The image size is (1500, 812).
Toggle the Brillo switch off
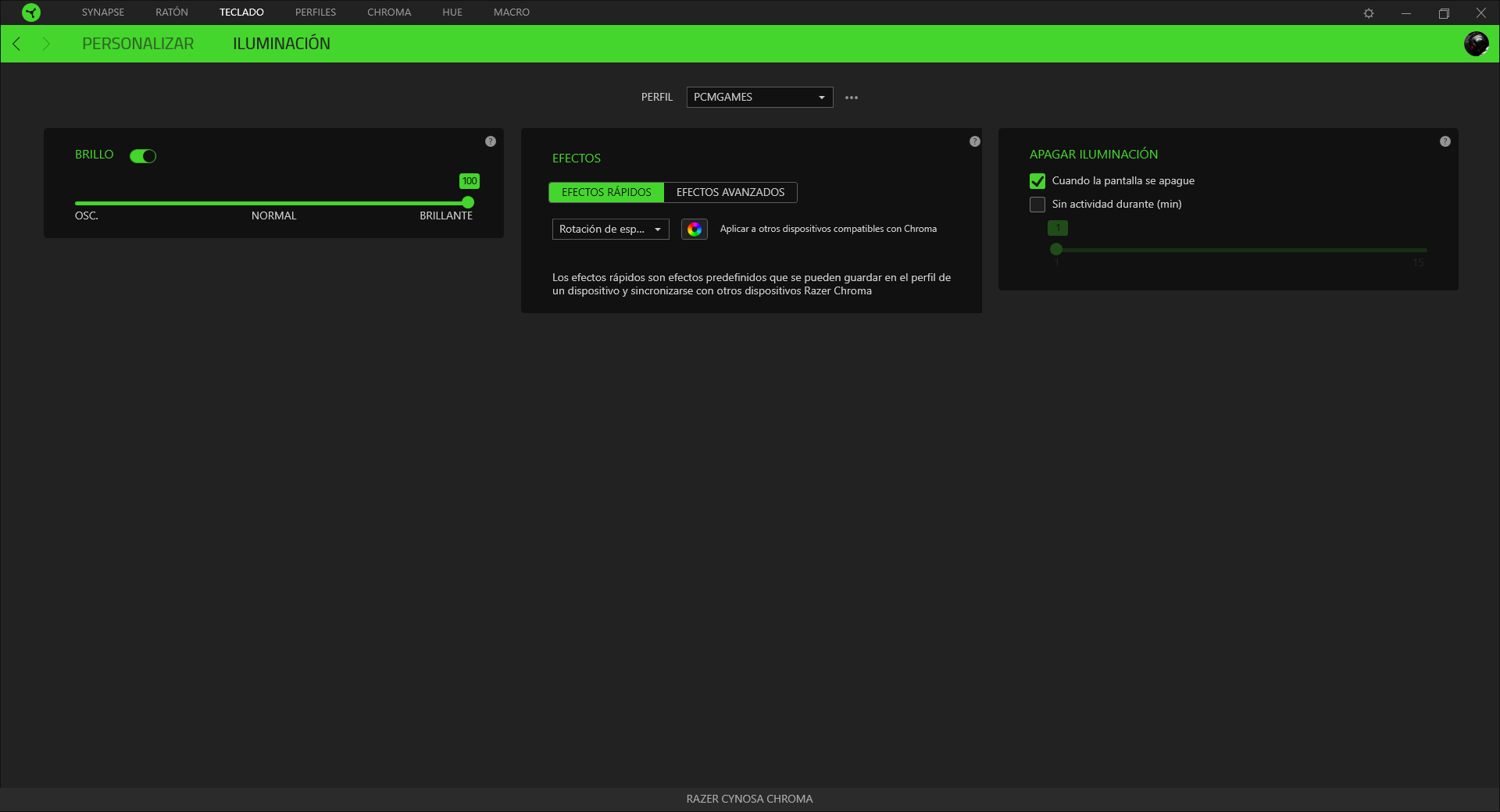(143, 156)
